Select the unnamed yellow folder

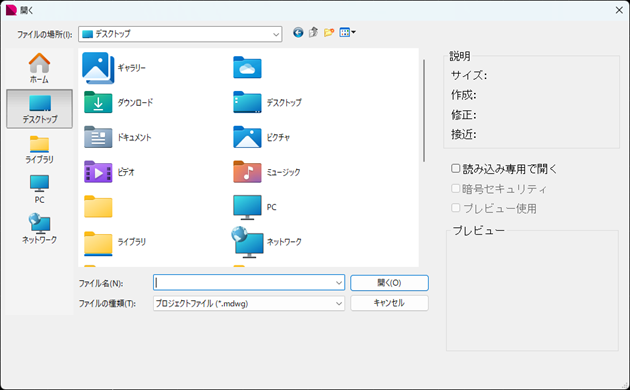pyautogui.click(x=98, y=207)
